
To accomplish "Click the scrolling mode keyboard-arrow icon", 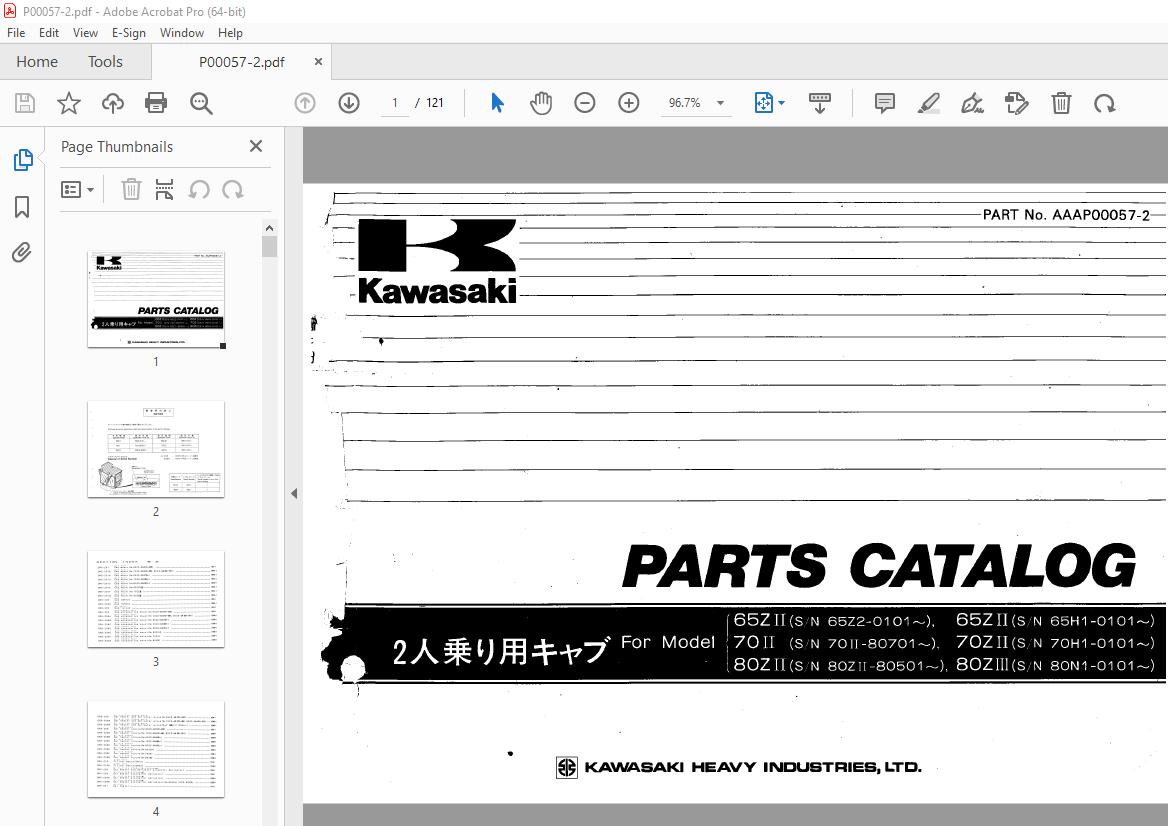I will (819, 103).
